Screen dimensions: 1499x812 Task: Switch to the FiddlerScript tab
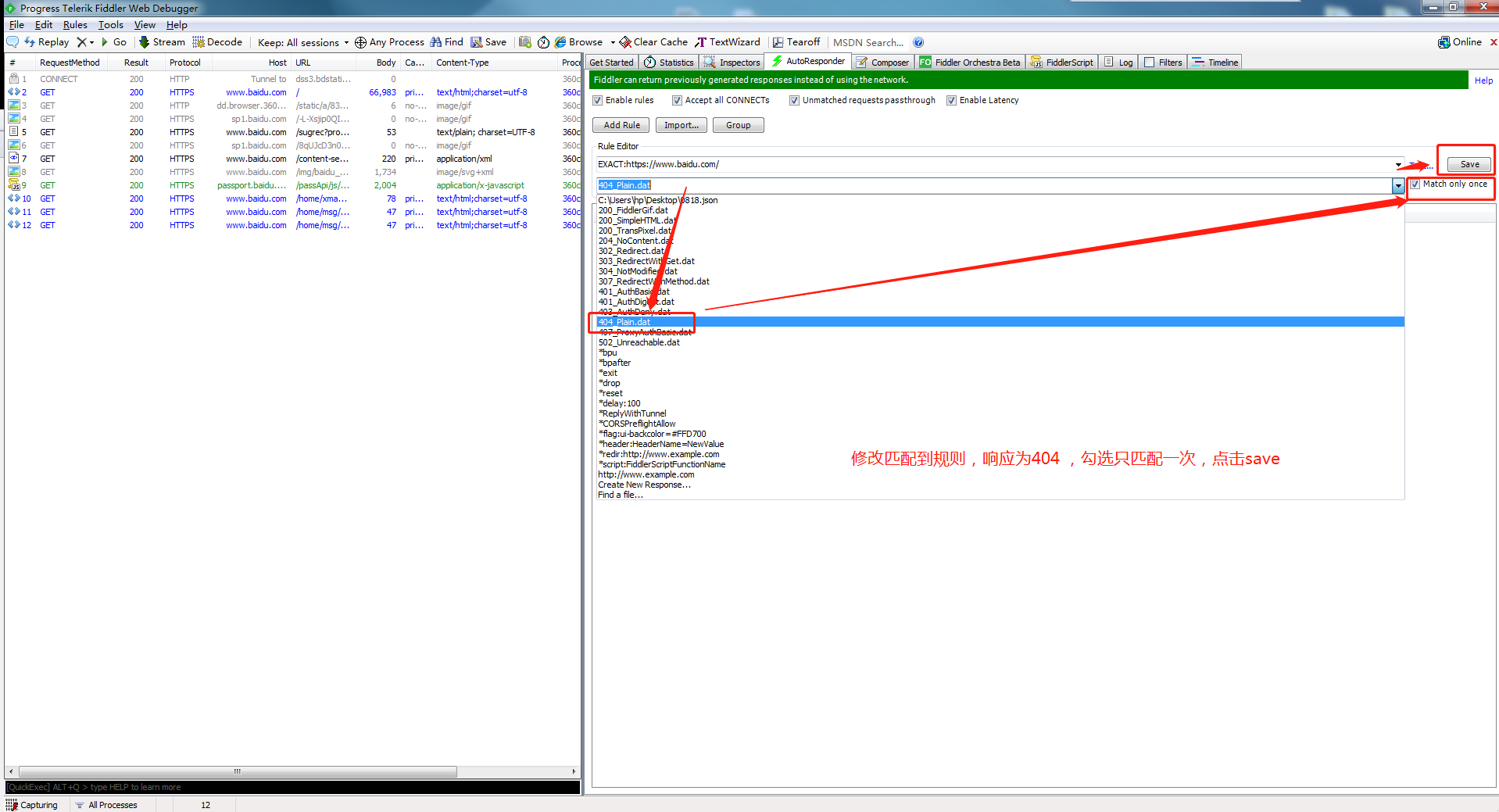[x=1062, y=63]
